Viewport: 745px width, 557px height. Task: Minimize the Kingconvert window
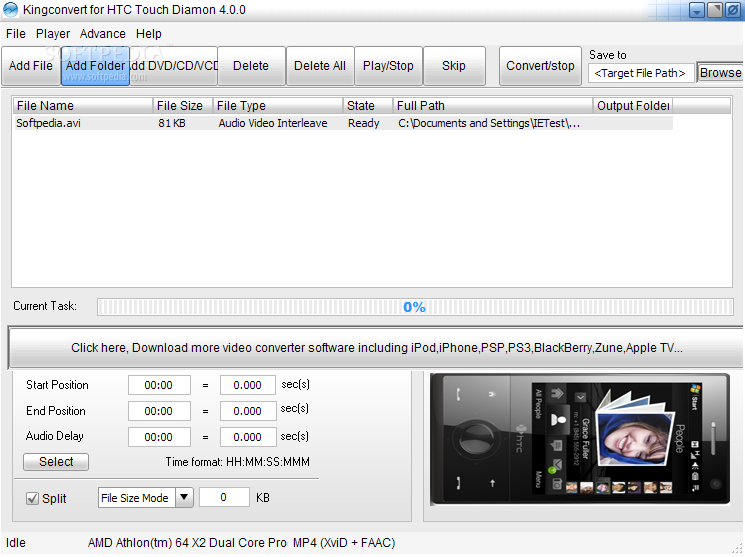(697, 10)
